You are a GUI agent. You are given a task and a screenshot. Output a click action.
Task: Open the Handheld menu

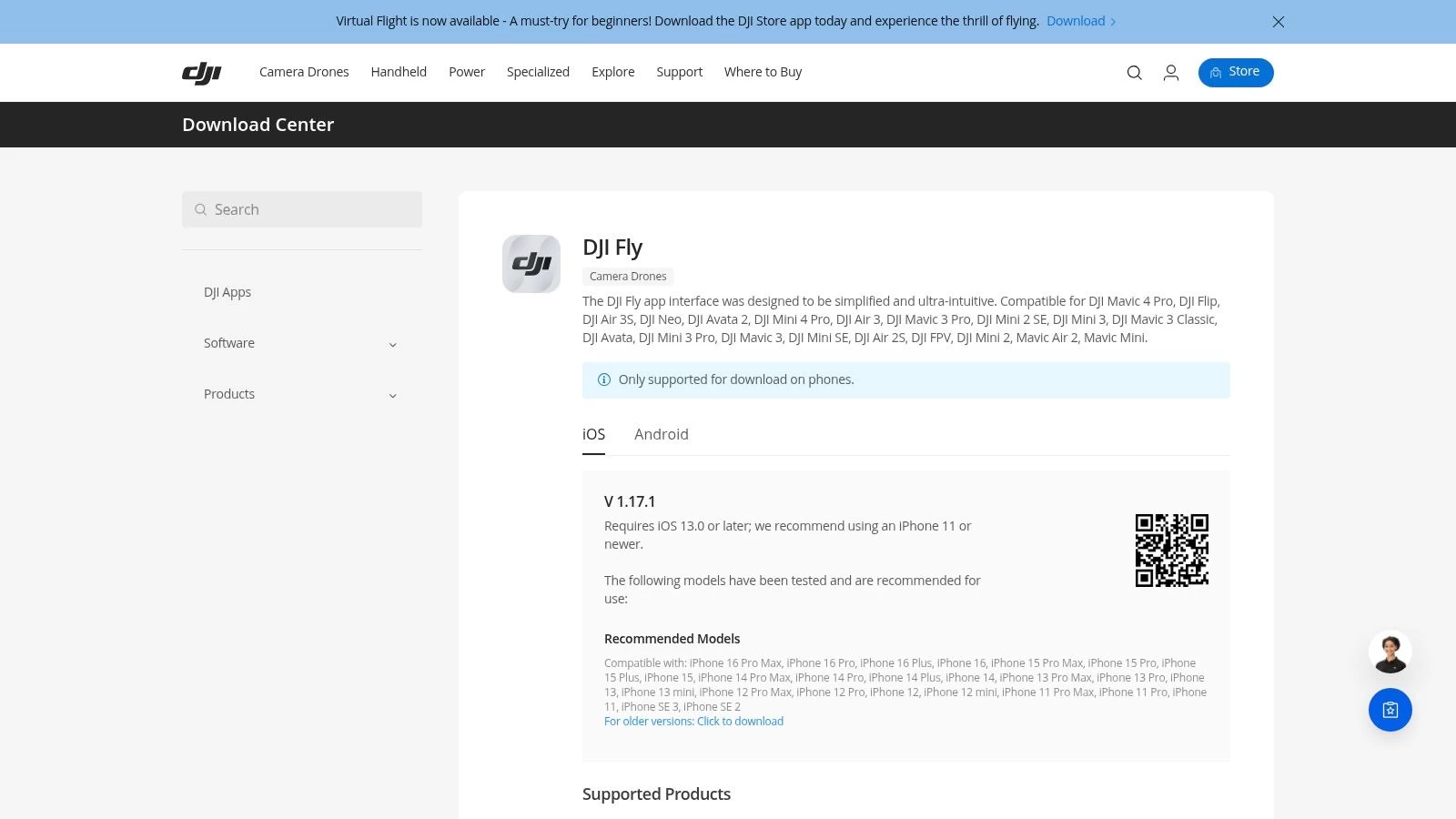[399, 72]
